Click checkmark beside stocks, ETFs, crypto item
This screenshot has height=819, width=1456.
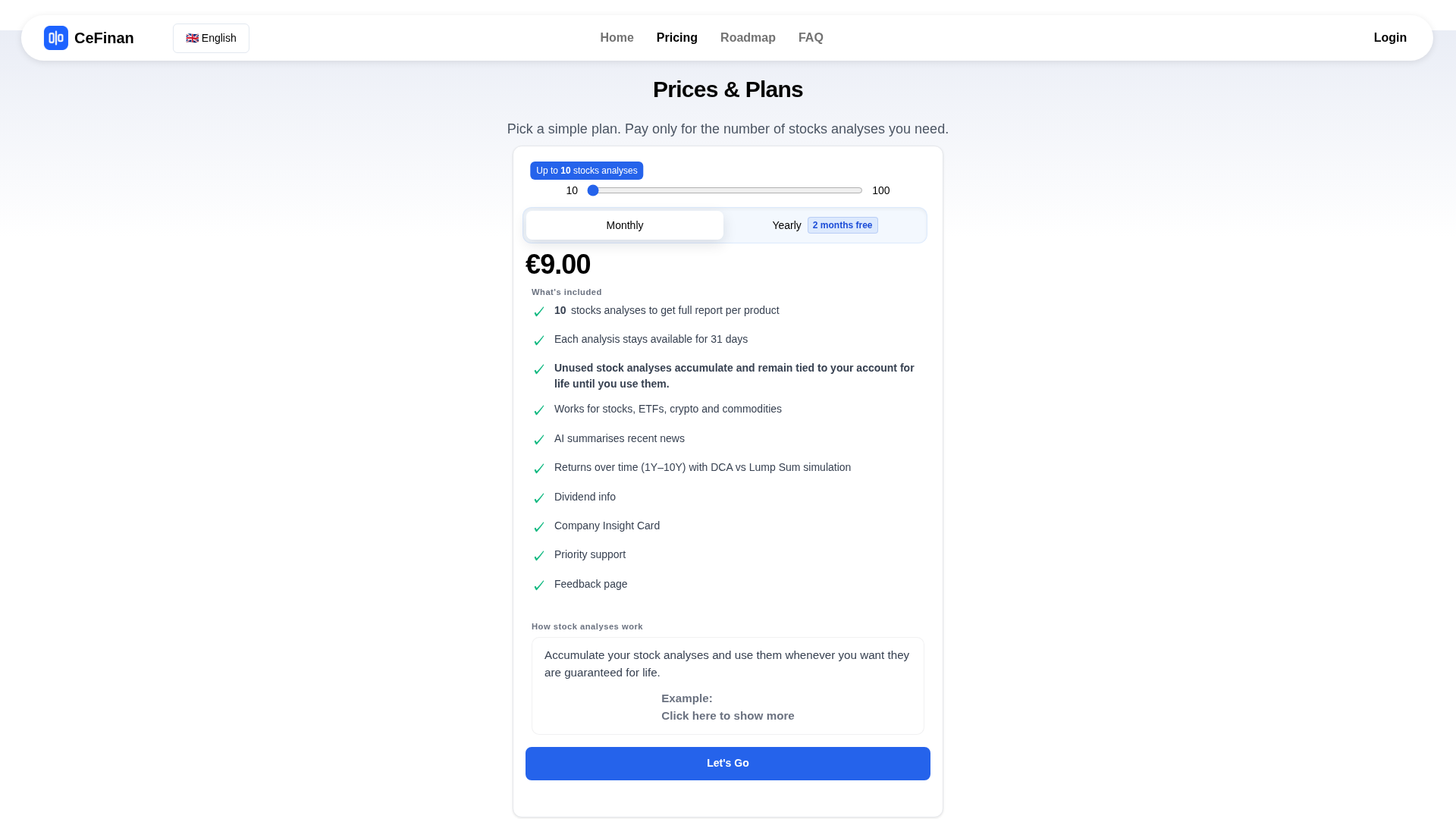point(539,410)
